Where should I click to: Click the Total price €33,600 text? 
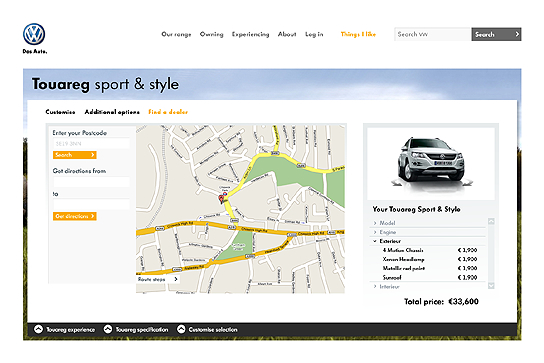pyautogui.click(x=441, y=302)
